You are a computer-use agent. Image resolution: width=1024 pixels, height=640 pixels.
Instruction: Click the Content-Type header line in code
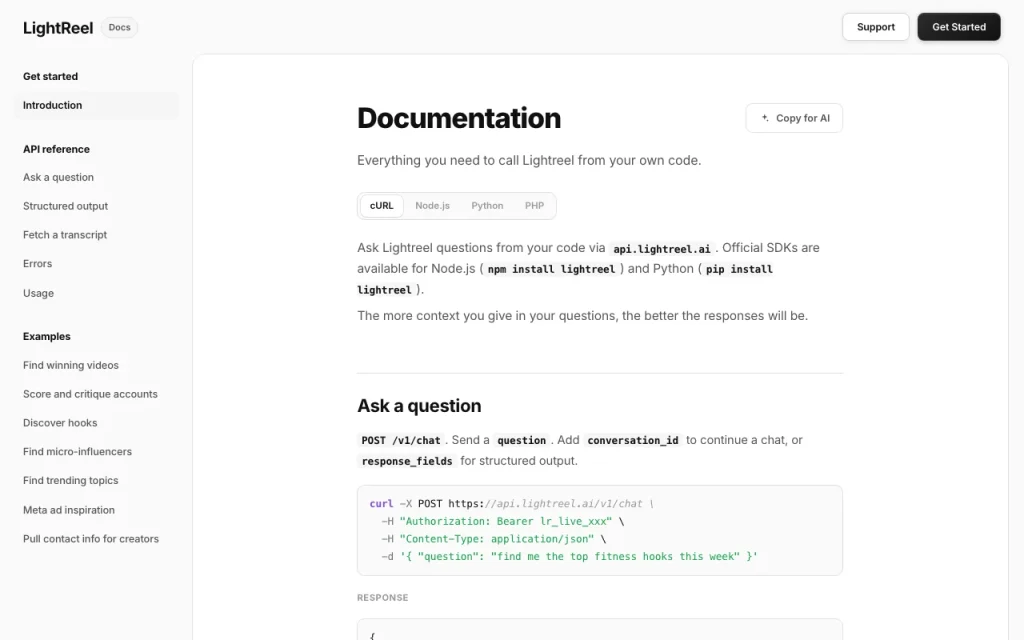click(494, 539)
